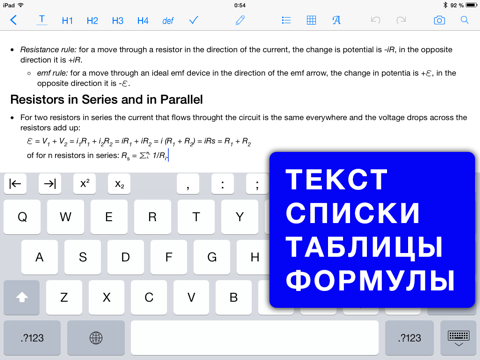This screenshot has width=480, height=360.
Task: Tap the pencil edit icon
Action: [x=240, y=20]
